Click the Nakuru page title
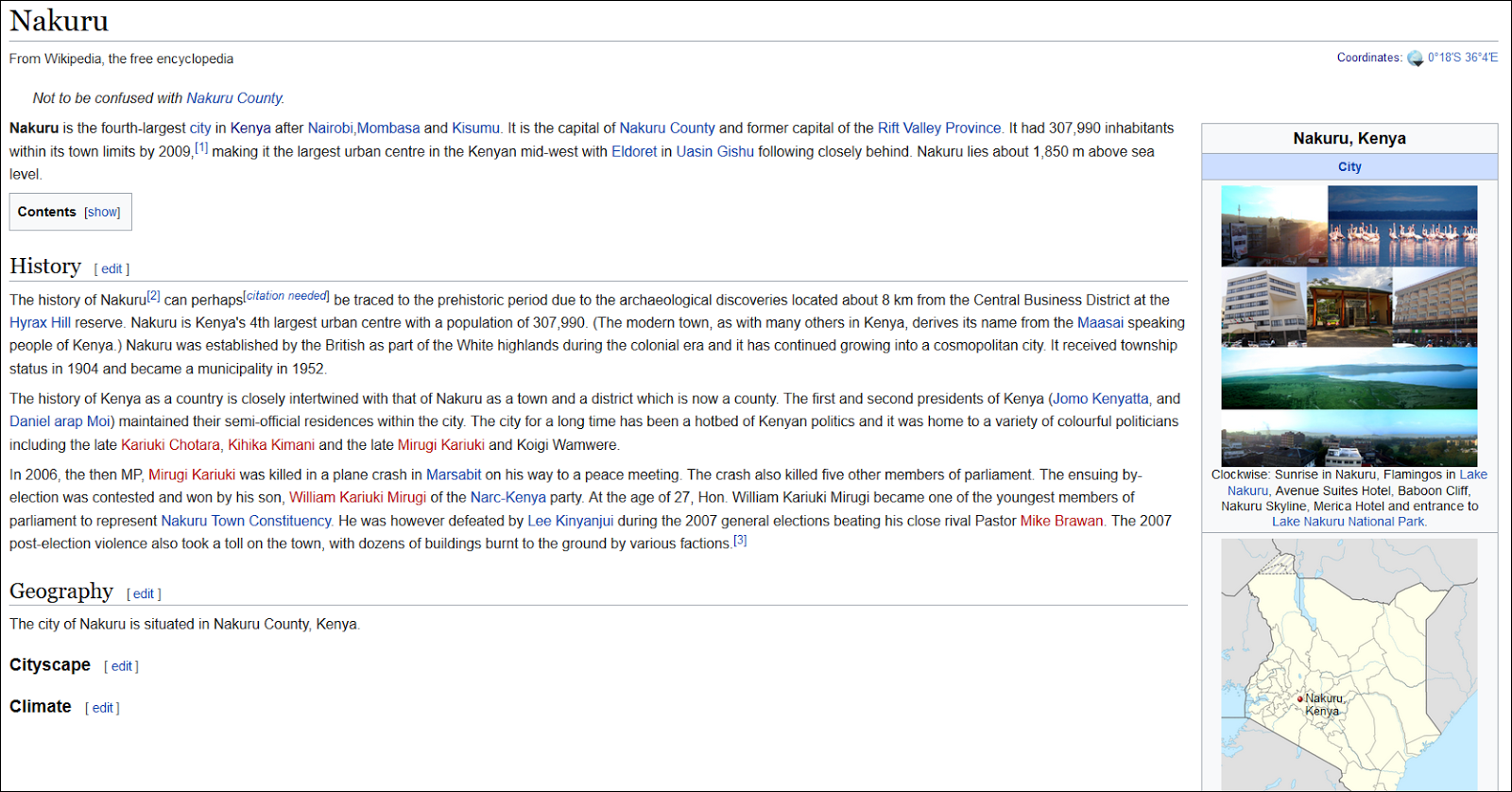The width and height of the screenshot is (1512, 792). pyautogui.click(x=59, y=21)
